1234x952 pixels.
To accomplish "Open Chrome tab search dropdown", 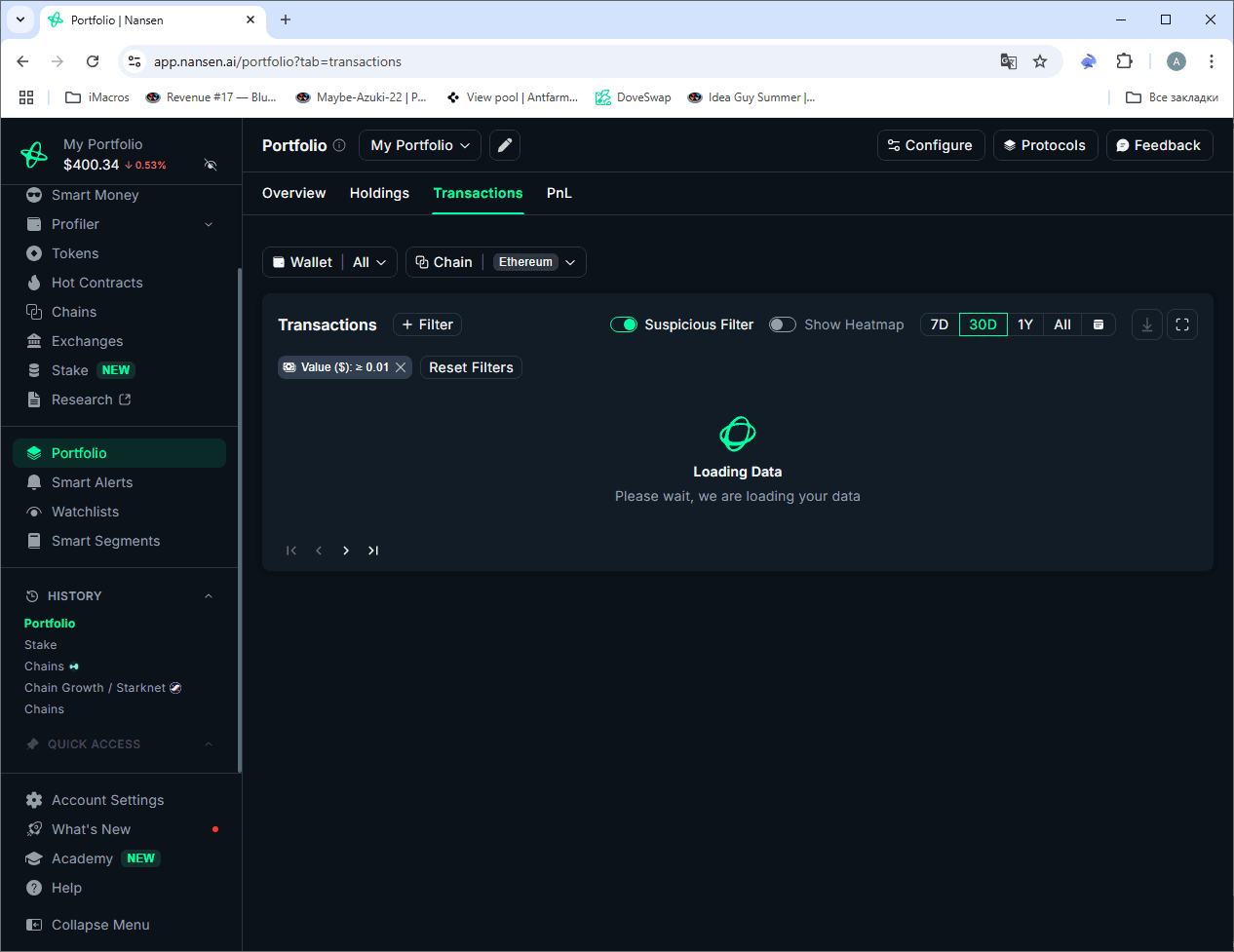I will tap(20, 19).
